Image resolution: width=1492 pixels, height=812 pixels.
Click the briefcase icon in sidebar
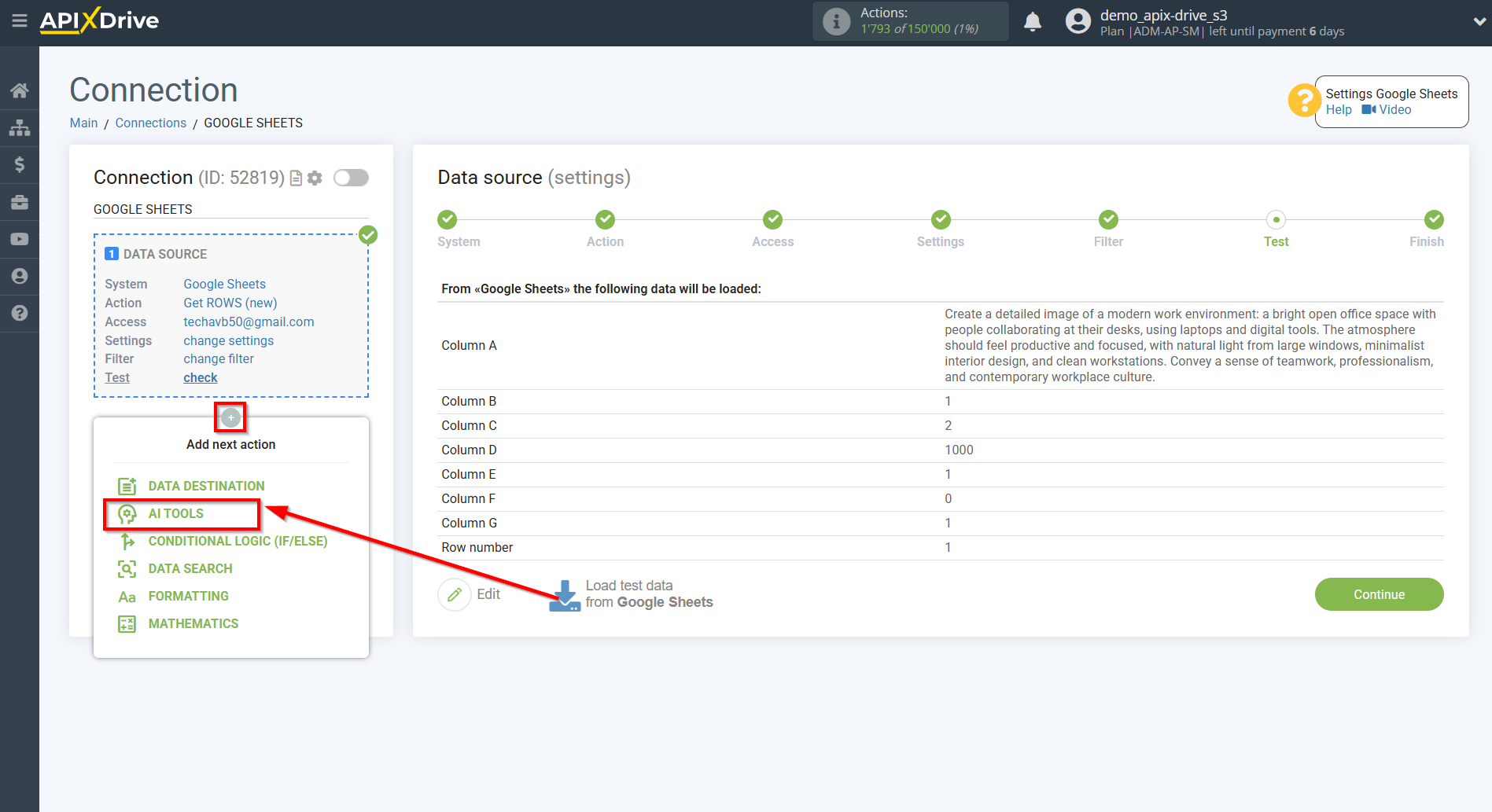coord(20,202)
